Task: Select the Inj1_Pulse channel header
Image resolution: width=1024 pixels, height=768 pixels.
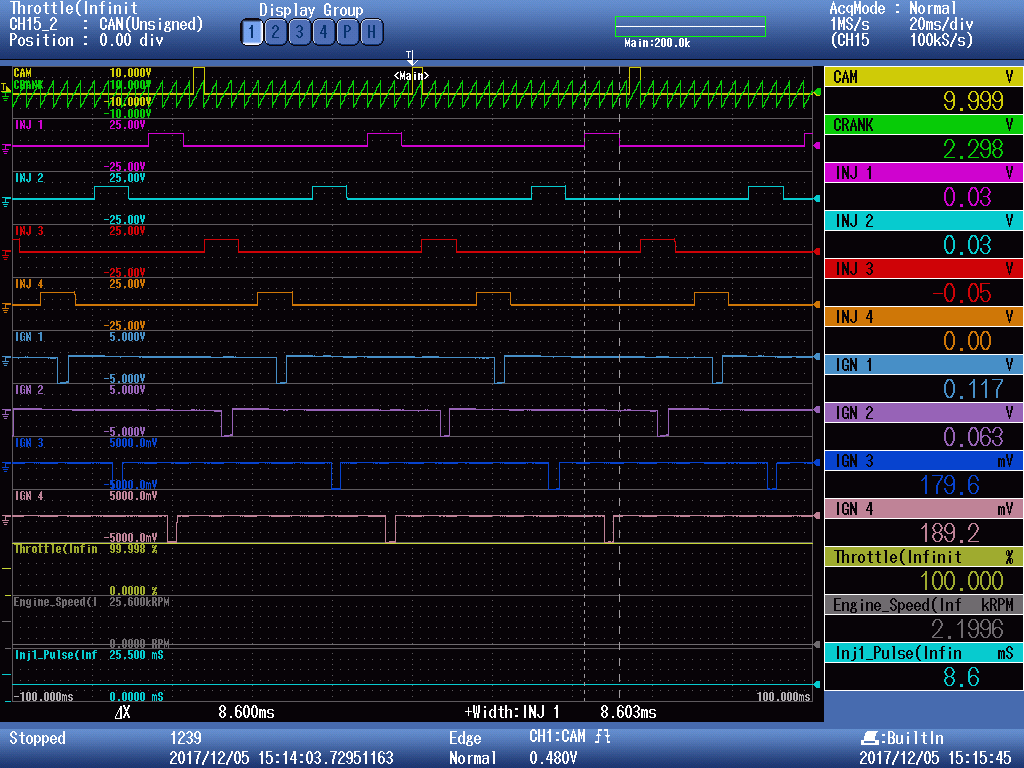Action: (923, 653)
